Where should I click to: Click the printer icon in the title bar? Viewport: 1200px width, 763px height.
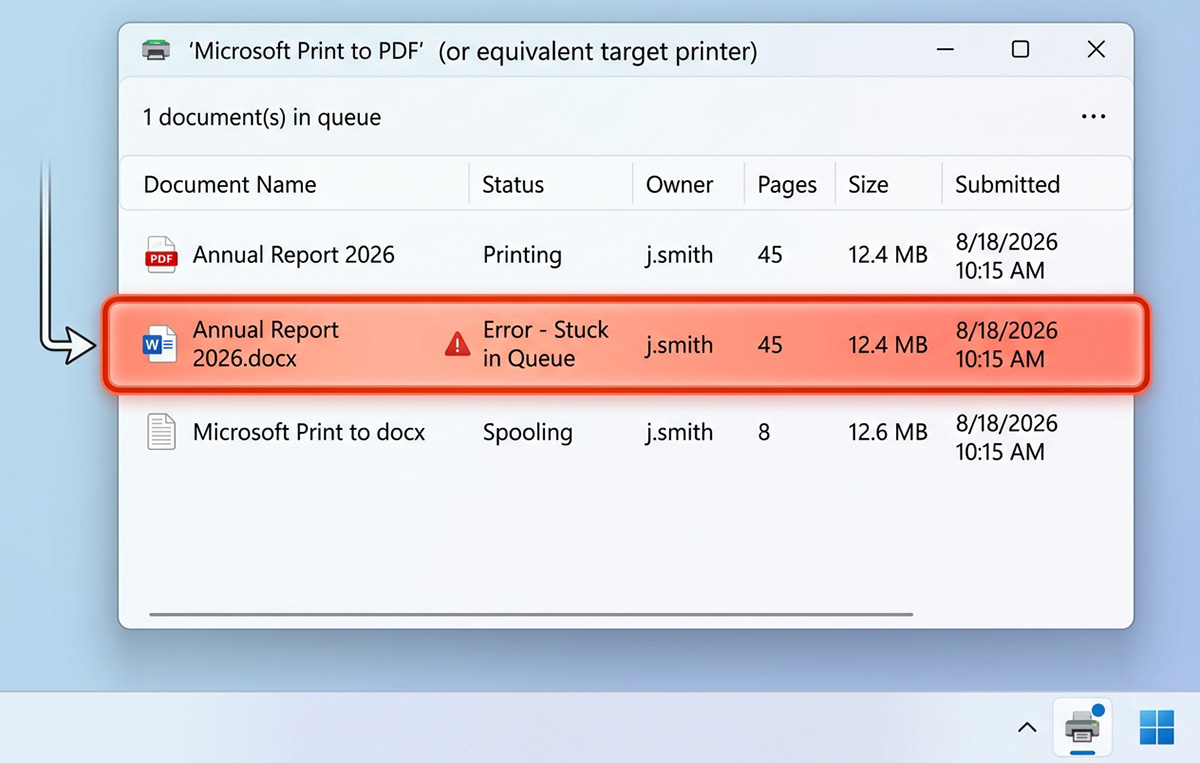(x=156, y=49)
